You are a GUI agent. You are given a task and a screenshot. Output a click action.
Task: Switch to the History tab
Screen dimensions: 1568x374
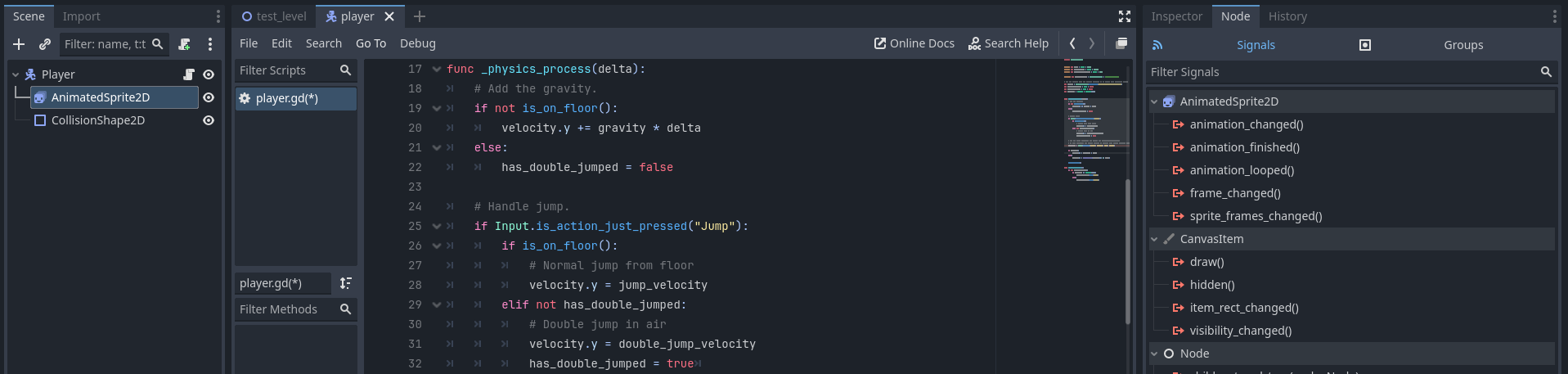(1287, 16)
